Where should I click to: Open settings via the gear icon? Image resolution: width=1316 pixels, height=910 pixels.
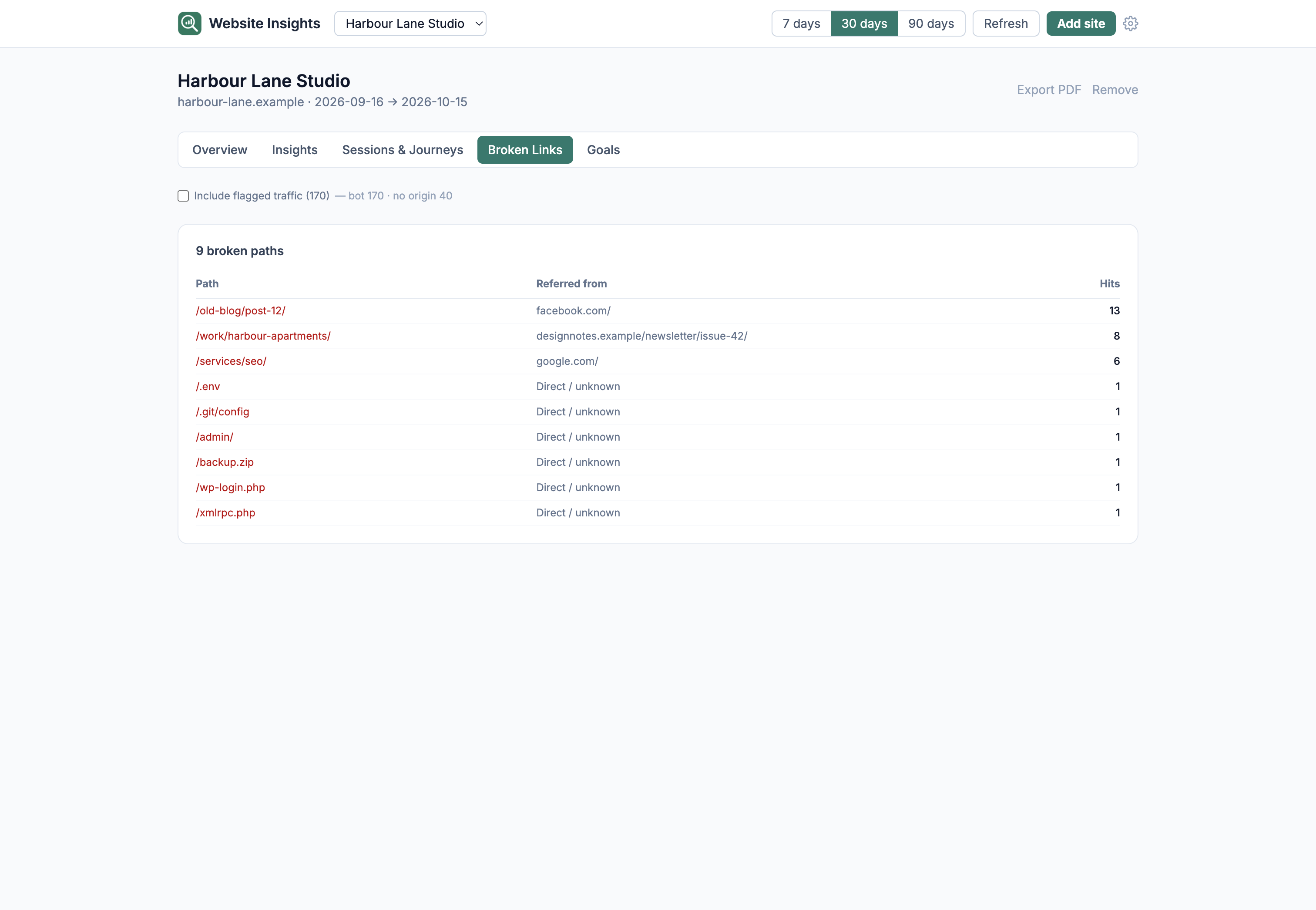click(x=1130, y=24)
